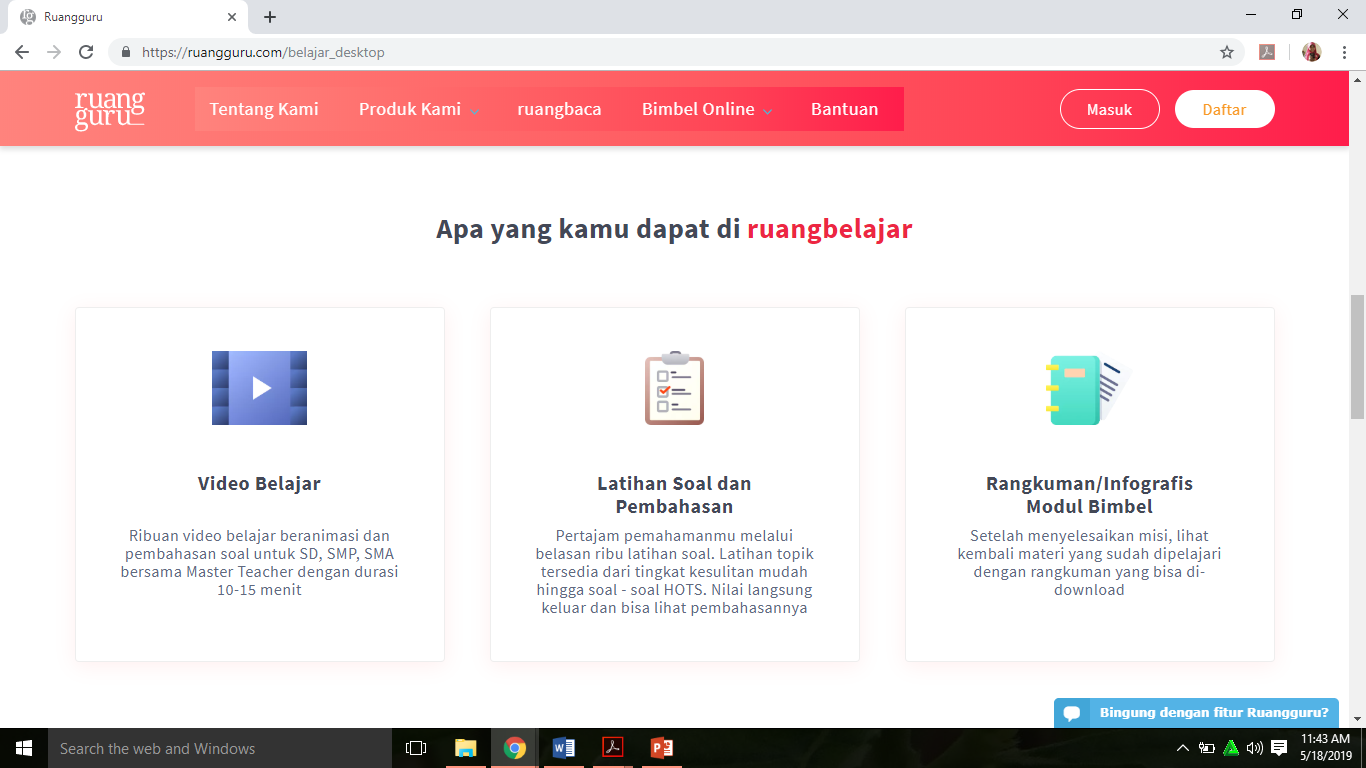The height and width of the screenshot is (768, 1366).
Task: Open PowerPoint from the taskbar
Action: (662, 748)
